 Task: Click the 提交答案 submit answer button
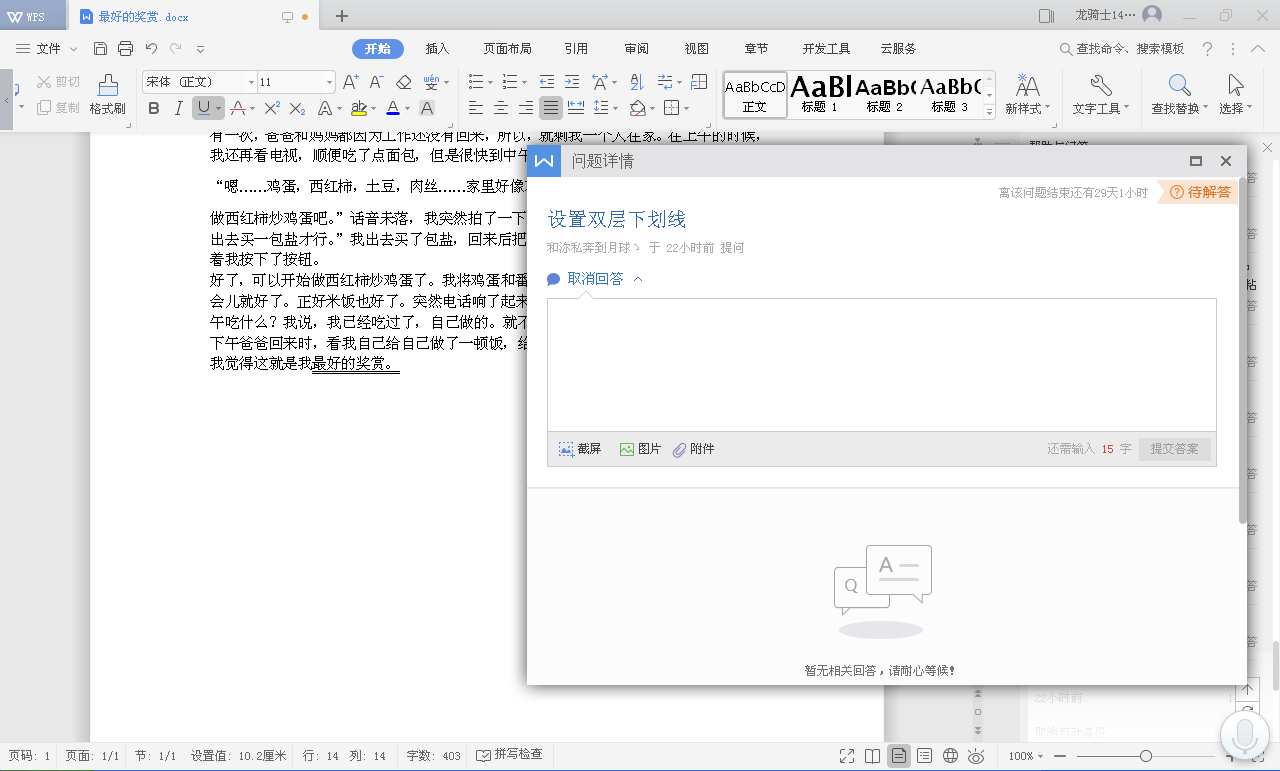[1175, 449]
